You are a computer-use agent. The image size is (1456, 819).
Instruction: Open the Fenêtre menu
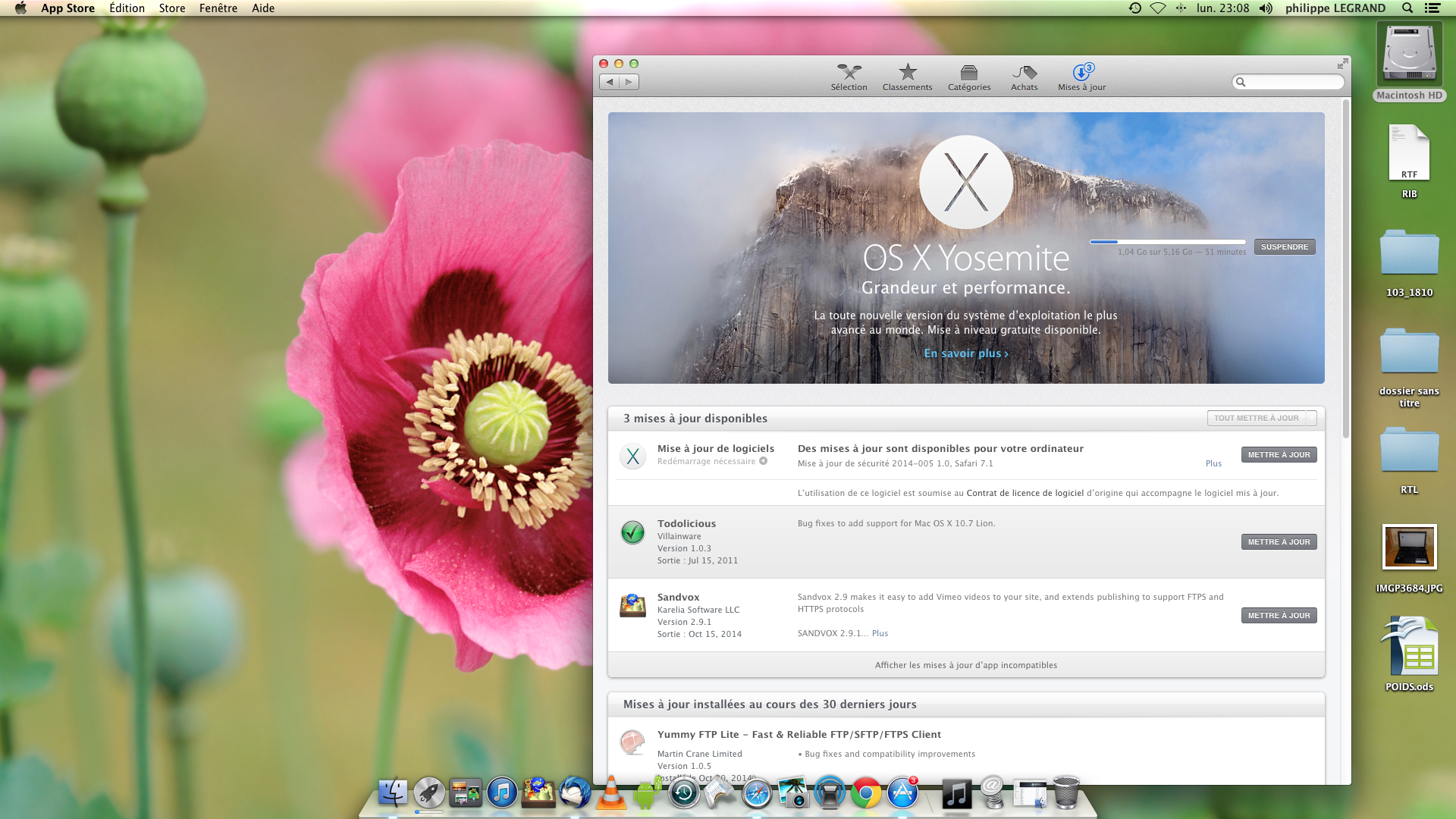coord(218,8)
